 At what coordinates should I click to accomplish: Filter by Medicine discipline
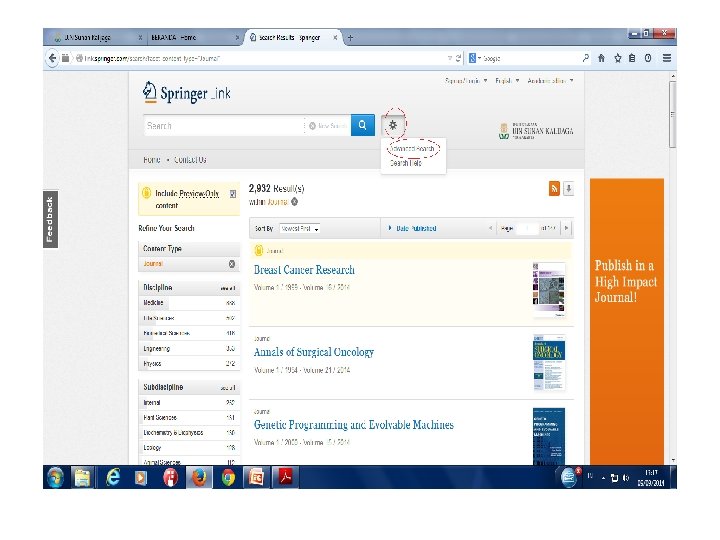point(189,303)
